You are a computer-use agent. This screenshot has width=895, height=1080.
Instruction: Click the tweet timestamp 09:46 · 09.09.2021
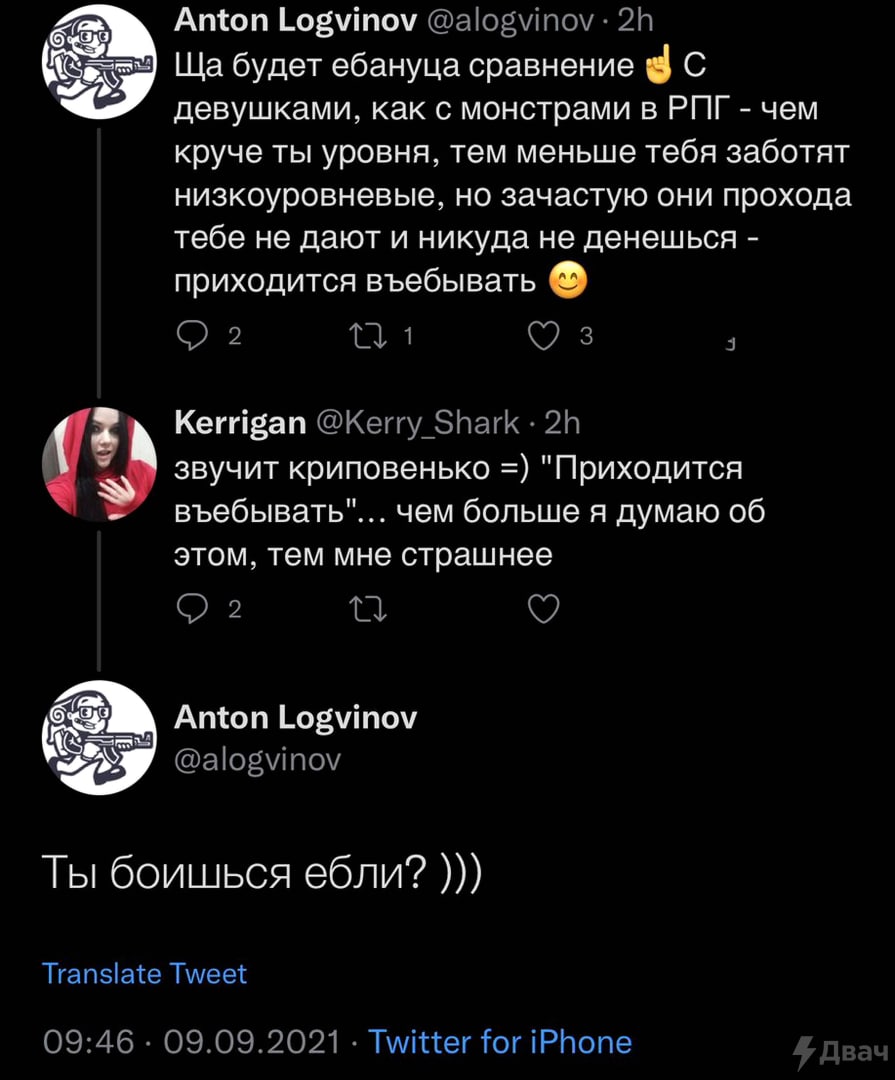click(x=190, y=1042)
